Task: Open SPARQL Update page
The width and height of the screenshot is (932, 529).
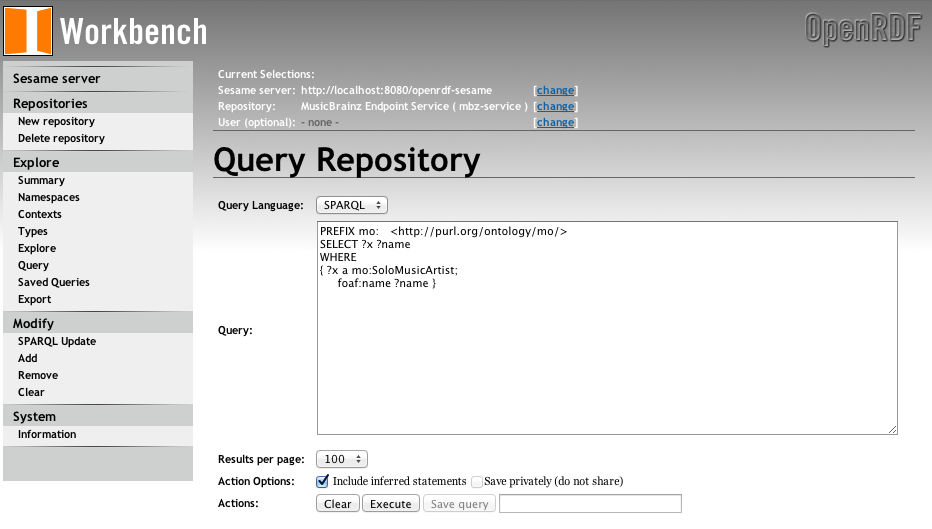Action: pyautogui.click(x=57, y=341)
